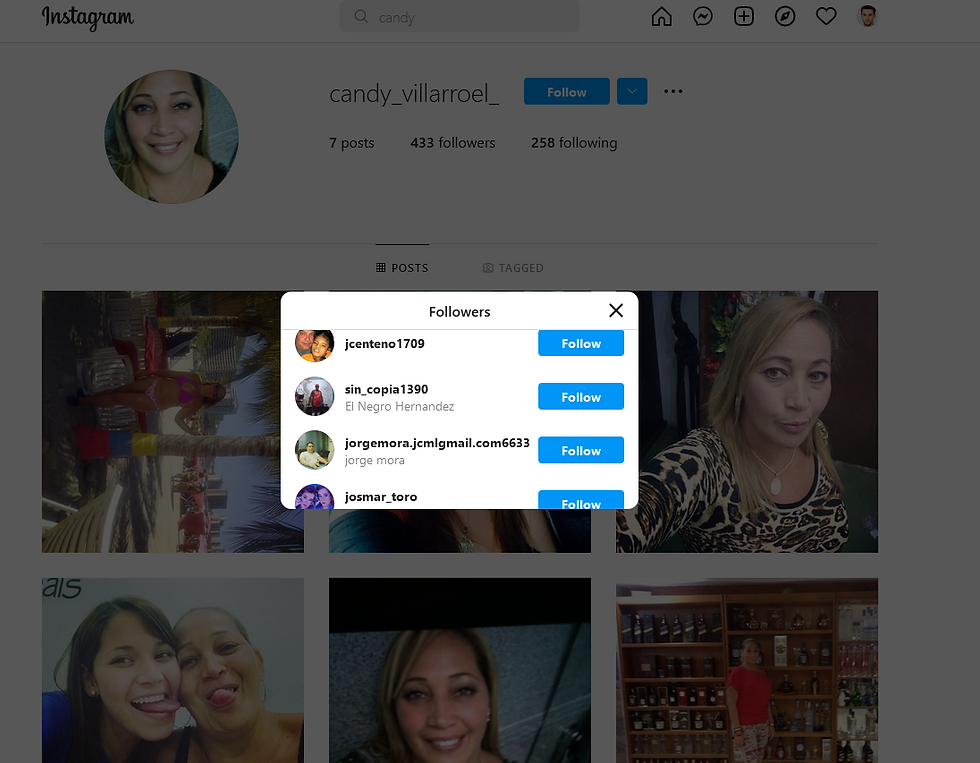
Task: Follow sin_copia1390
Action: pyautogui.click(x=581, y=397)
